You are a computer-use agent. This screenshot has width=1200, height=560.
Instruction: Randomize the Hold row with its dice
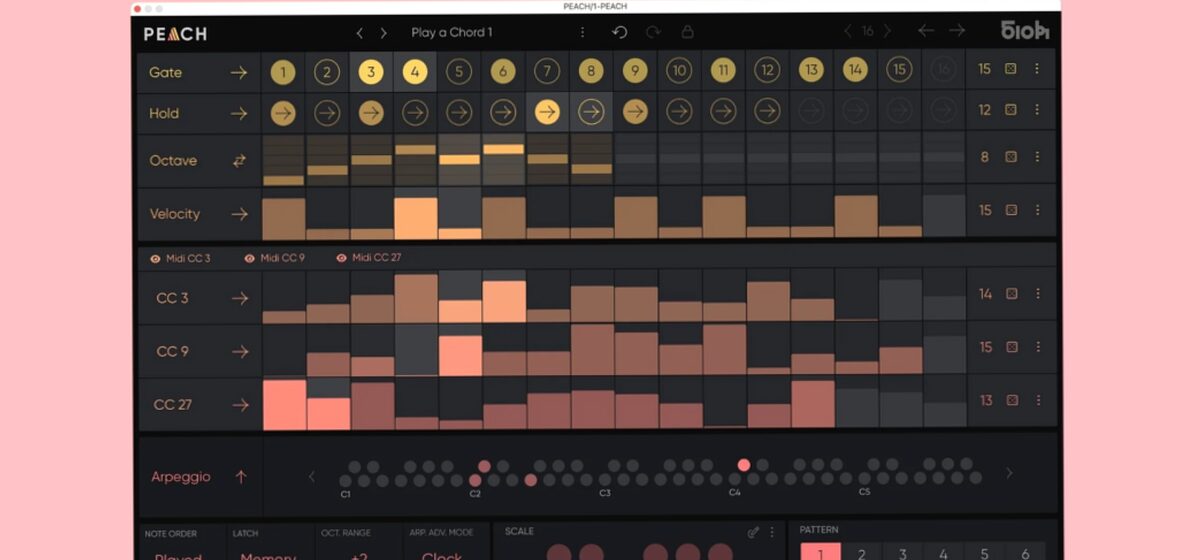click(x=1011, y=110)
